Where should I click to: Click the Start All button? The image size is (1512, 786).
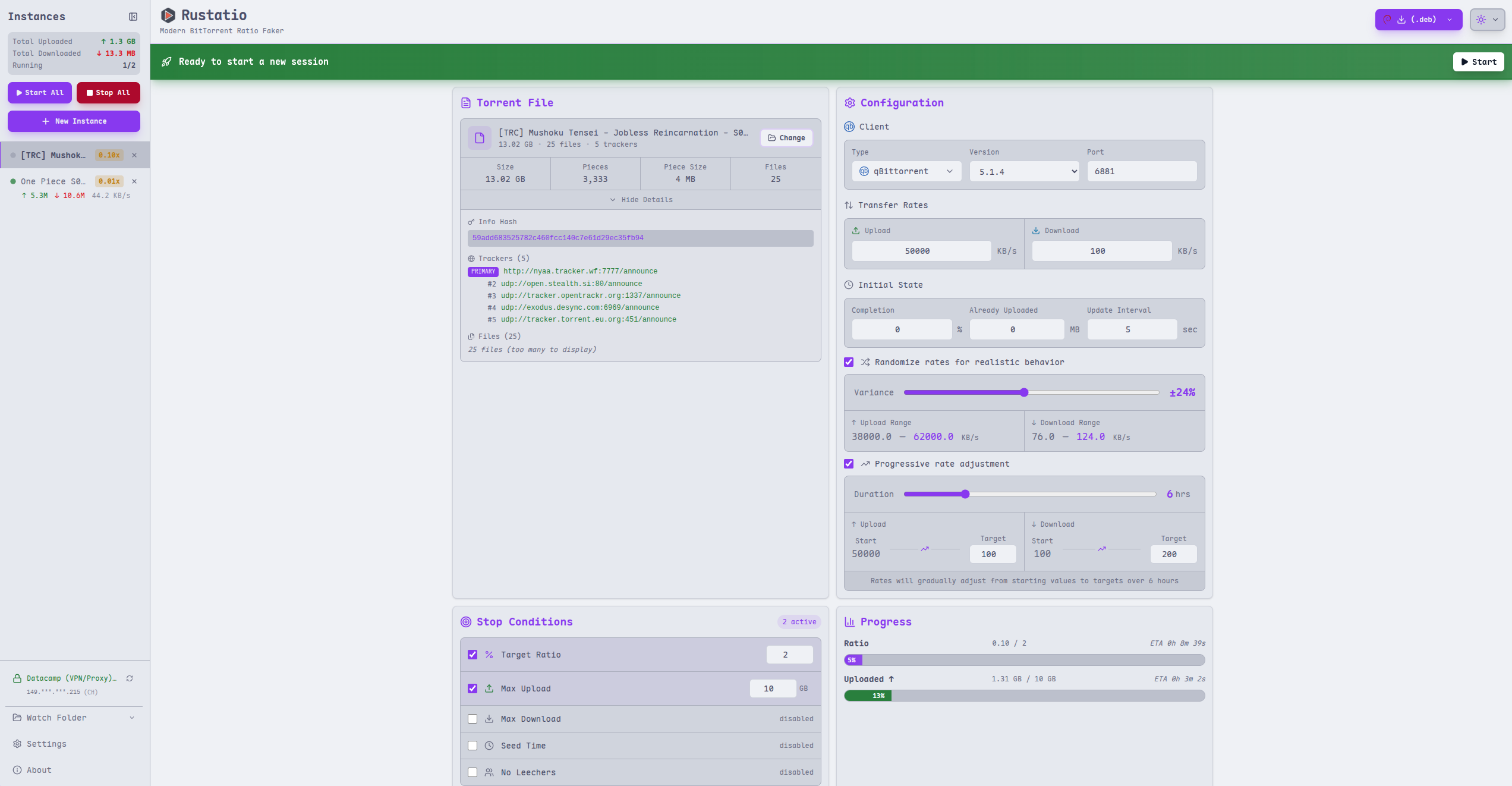40,93
